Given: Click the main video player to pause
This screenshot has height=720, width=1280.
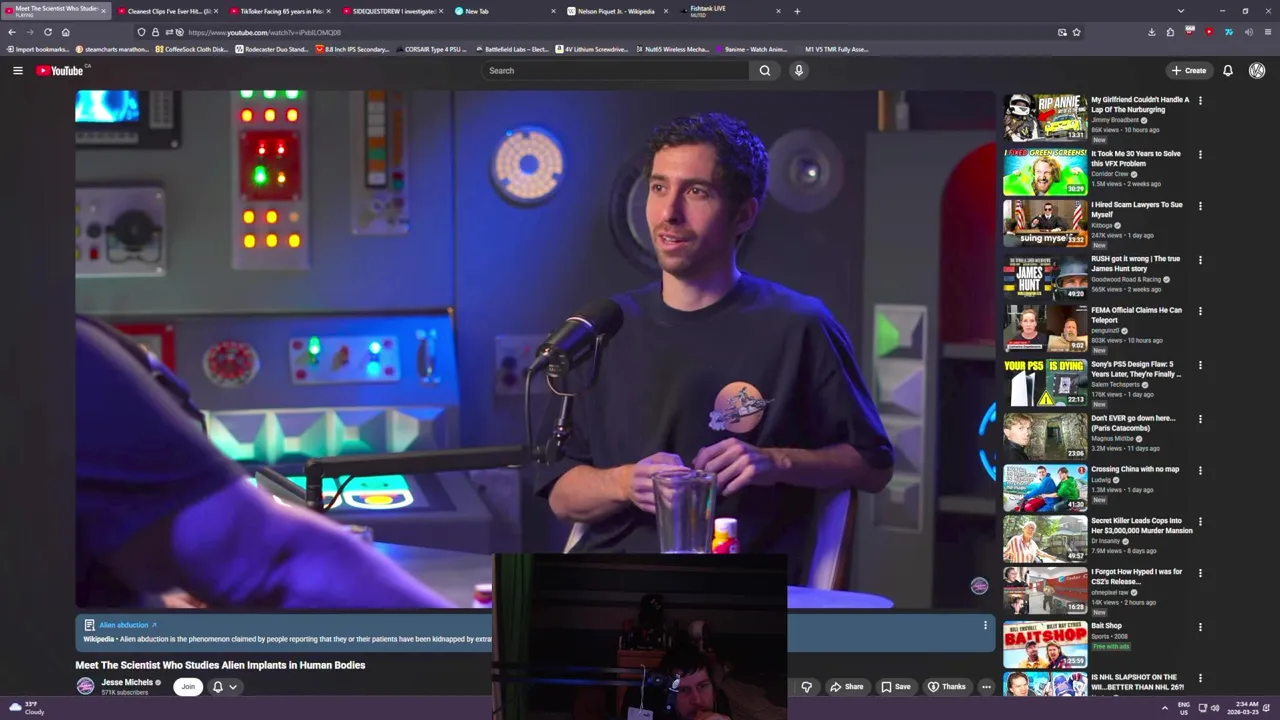Looking at the screenshot, I should (535, 349).
